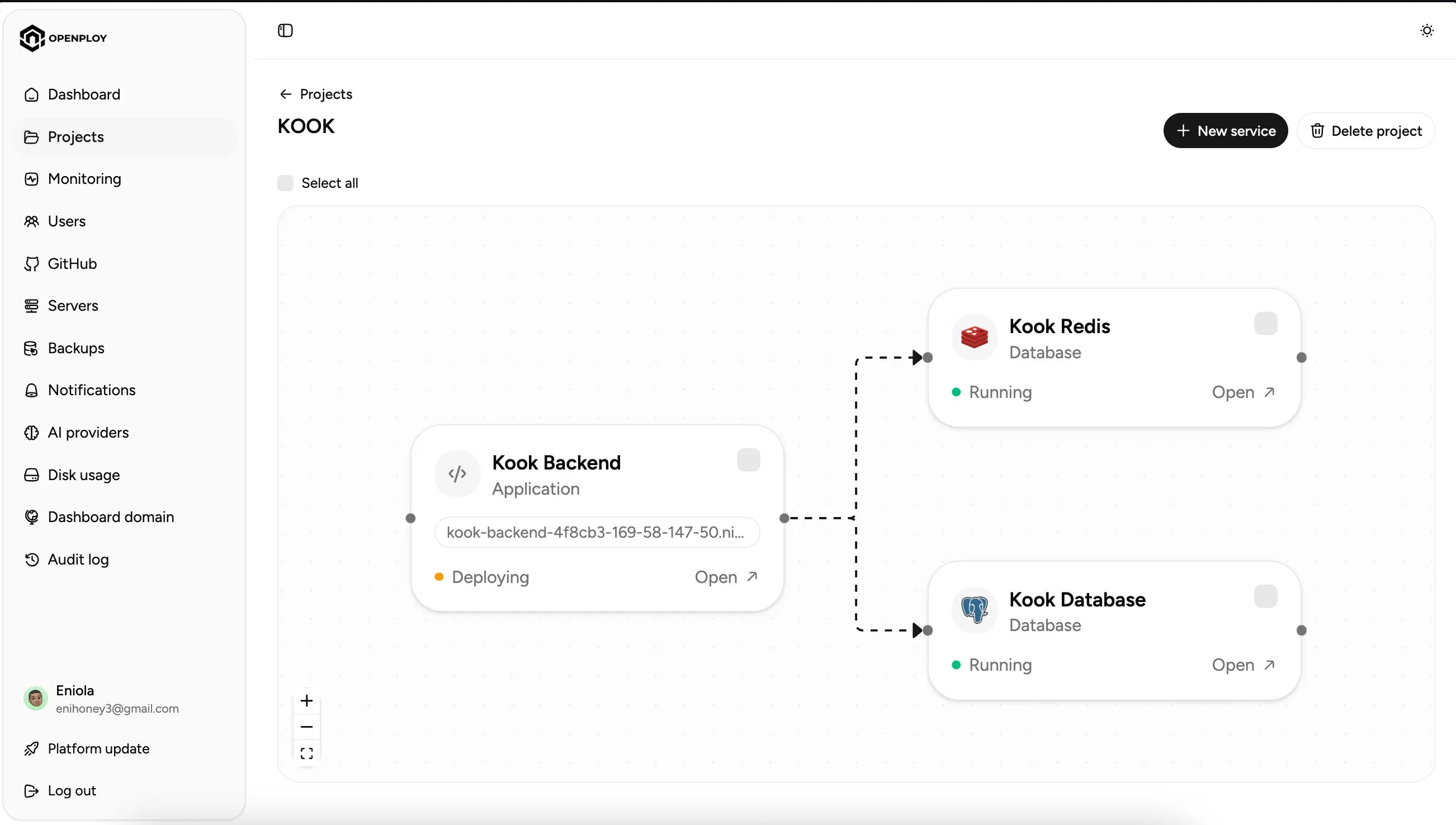
Task: Log out of the account
Action: [x=124, y=791]
